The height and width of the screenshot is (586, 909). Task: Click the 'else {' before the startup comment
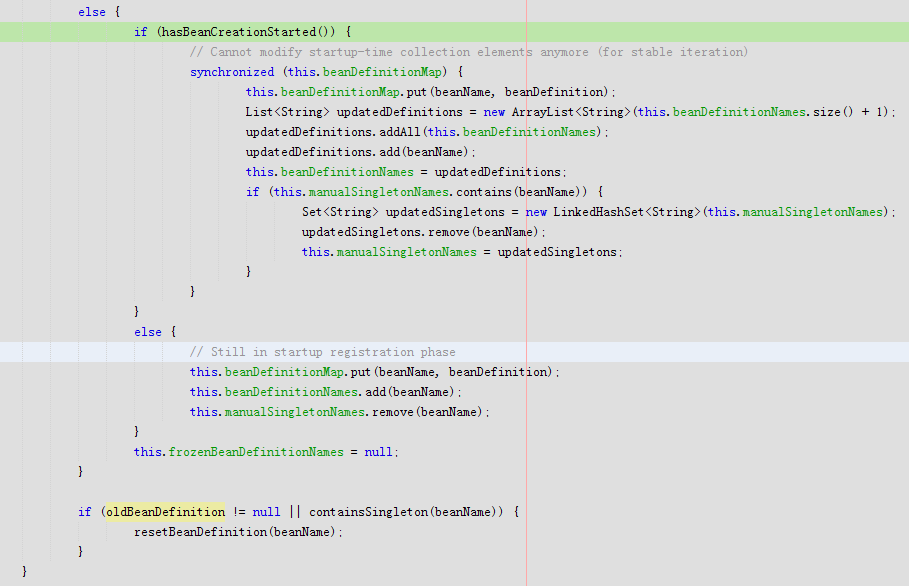click(155, 332)
